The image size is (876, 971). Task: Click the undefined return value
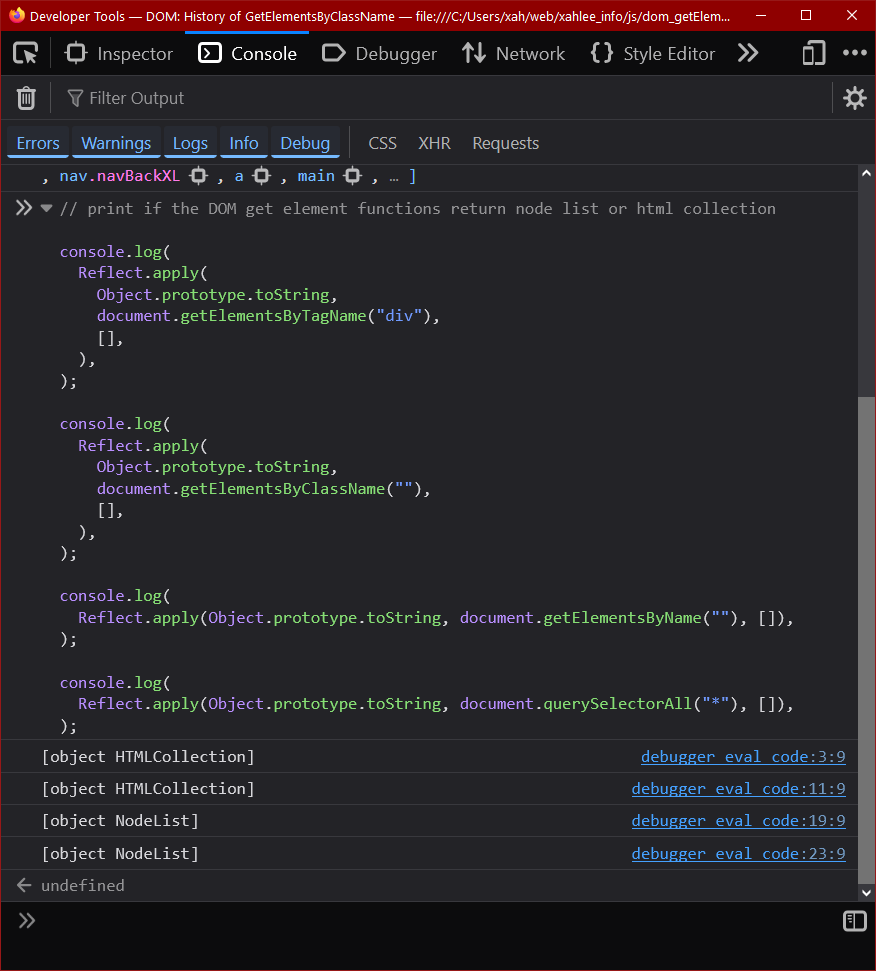pyautogui.click(x=83, y=886)
